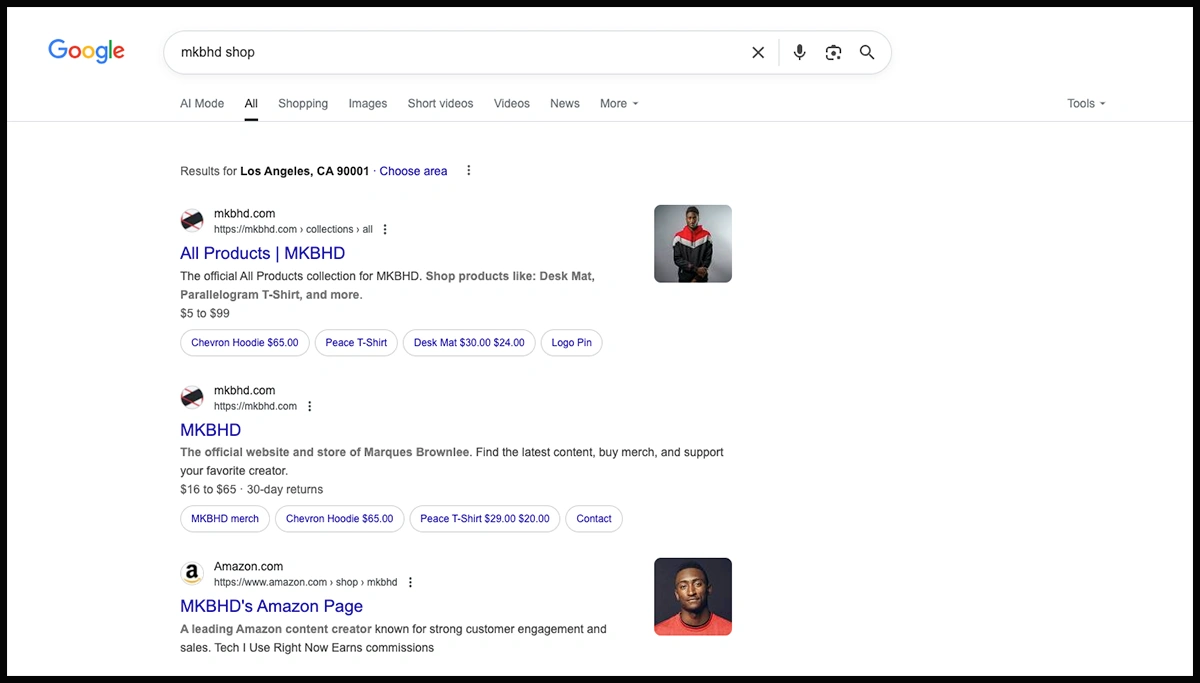Open three-dot options for All Products result
This screenshot has height=683, width=1200.
click(x=385, y=230)
